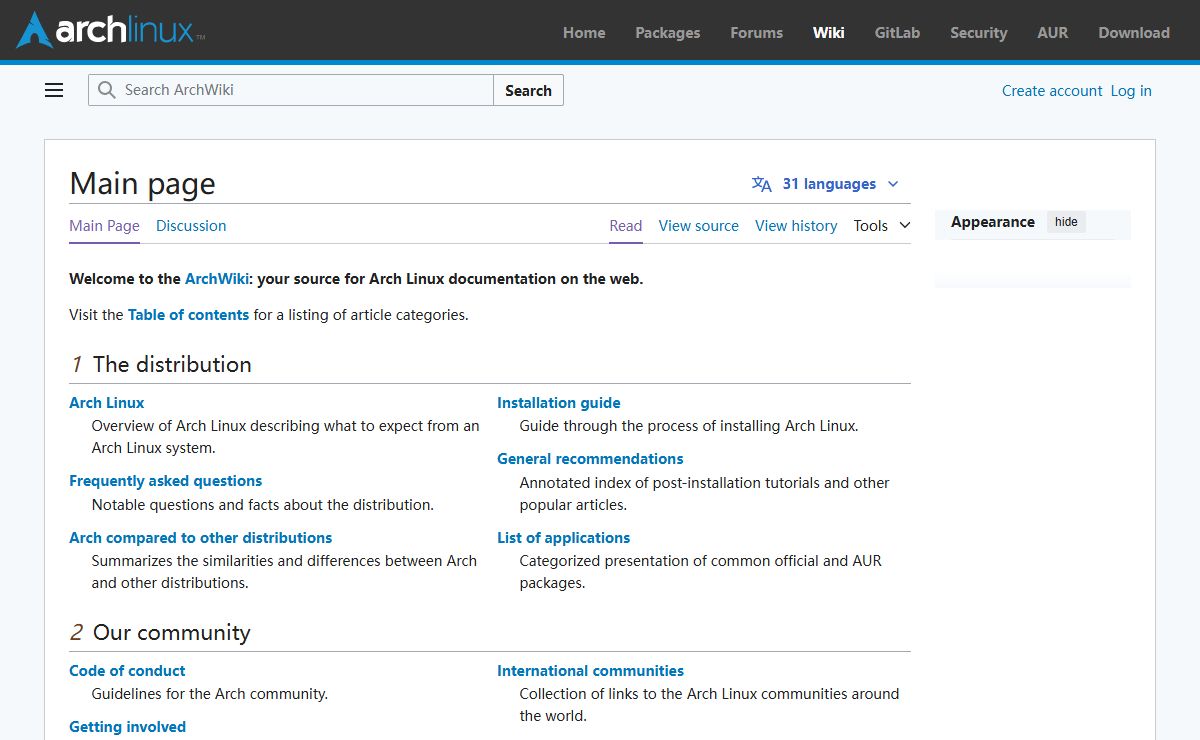Click the Appearance panel label
1200x740 pixels.
pos(992,222)
